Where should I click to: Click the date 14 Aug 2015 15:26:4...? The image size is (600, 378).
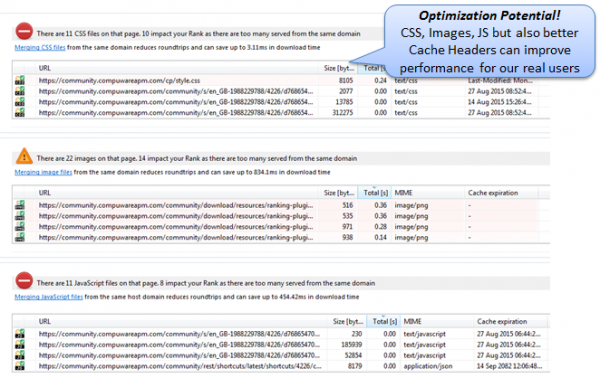coord(499,102)
